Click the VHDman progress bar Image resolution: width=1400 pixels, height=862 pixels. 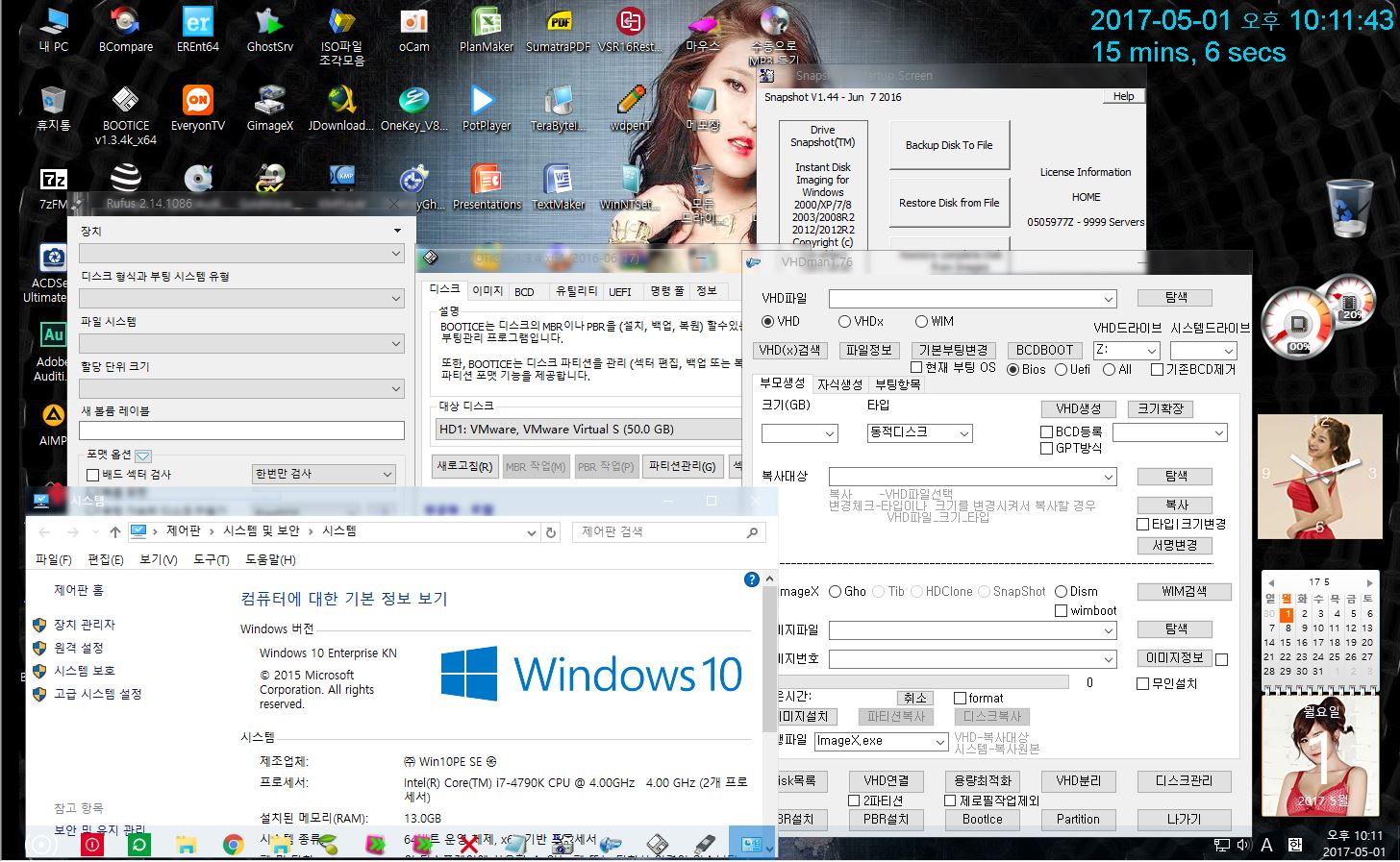click(923, 682)
